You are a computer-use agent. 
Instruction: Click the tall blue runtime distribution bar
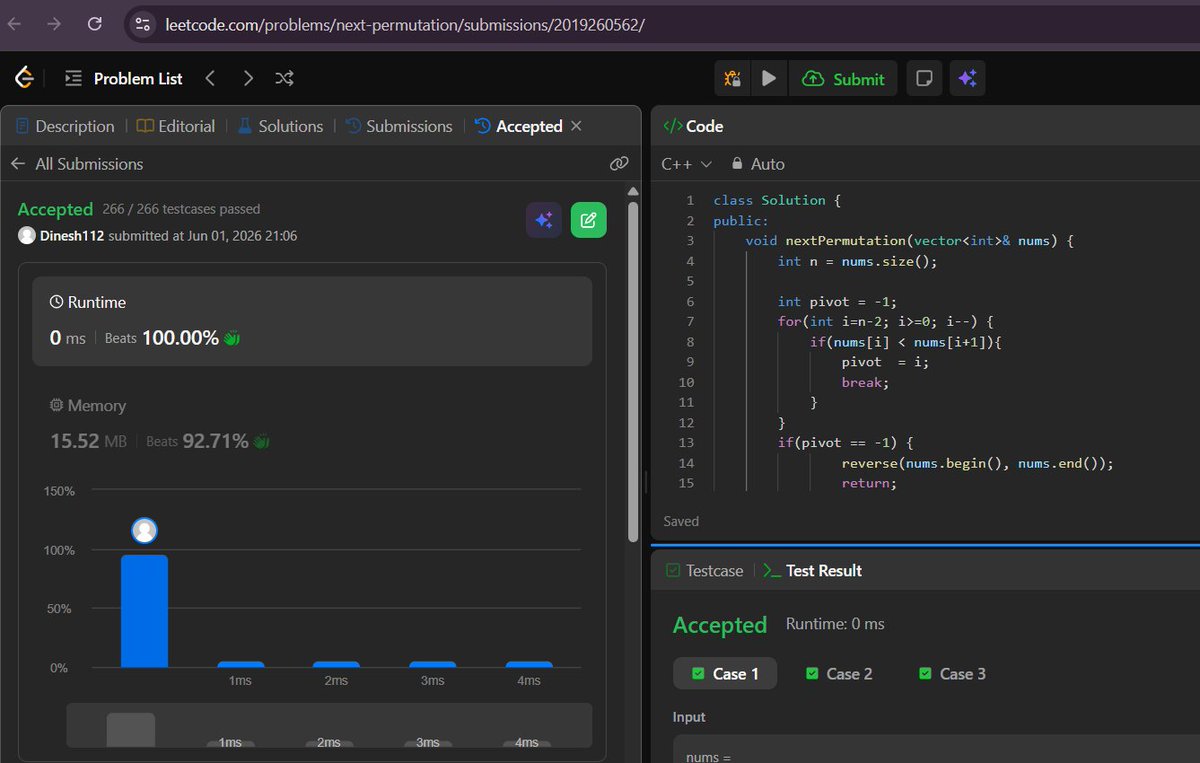coord(144,611)
